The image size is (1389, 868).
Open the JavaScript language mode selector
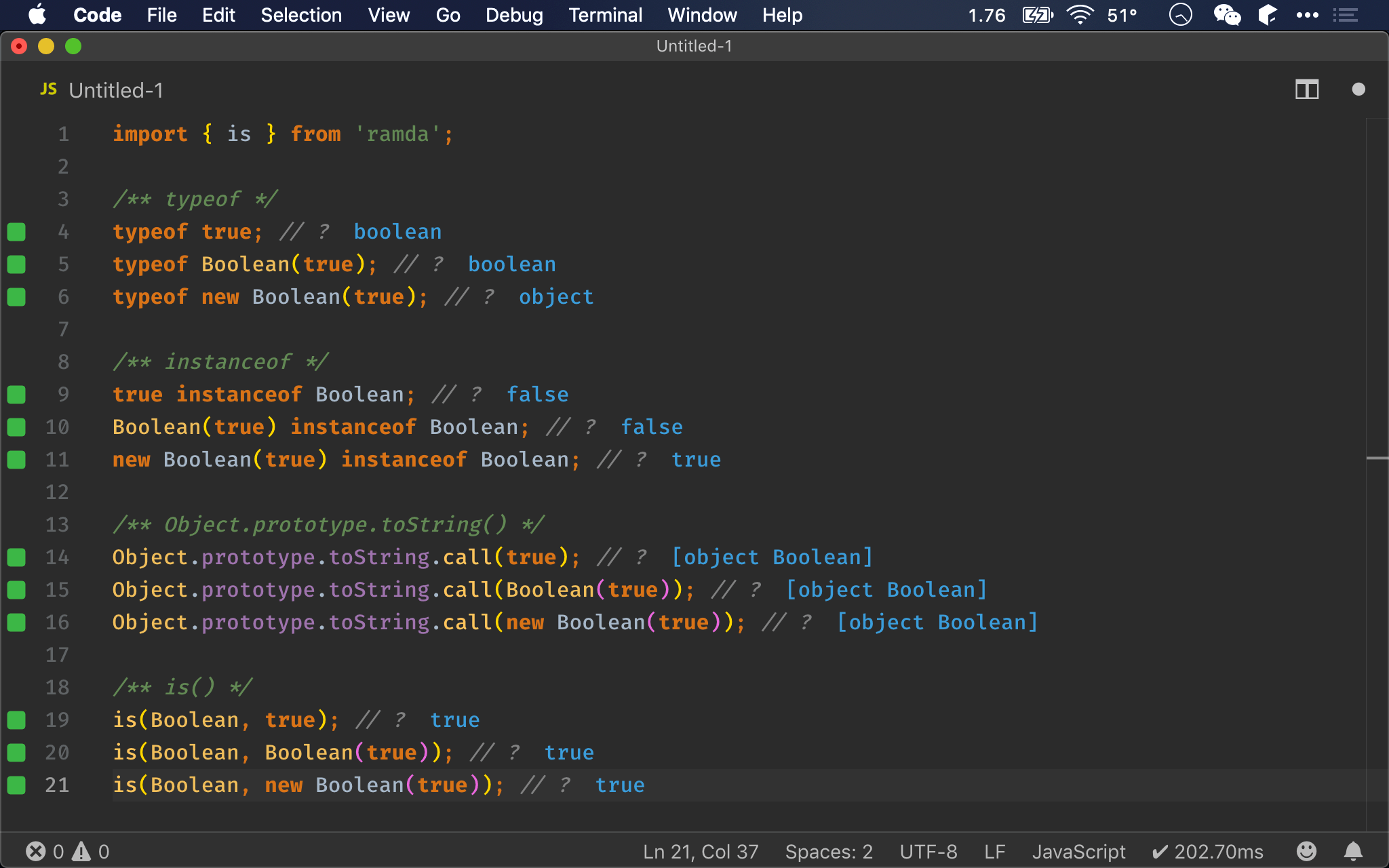tap(1078, 851)
